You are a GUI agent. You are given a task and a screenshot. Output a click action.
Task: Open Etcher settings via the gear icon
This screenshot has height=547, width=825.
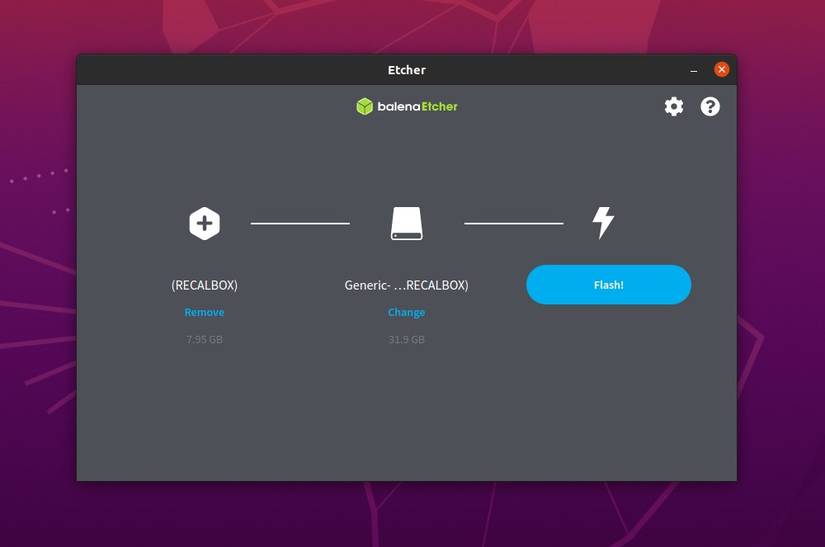click(673, 107)
